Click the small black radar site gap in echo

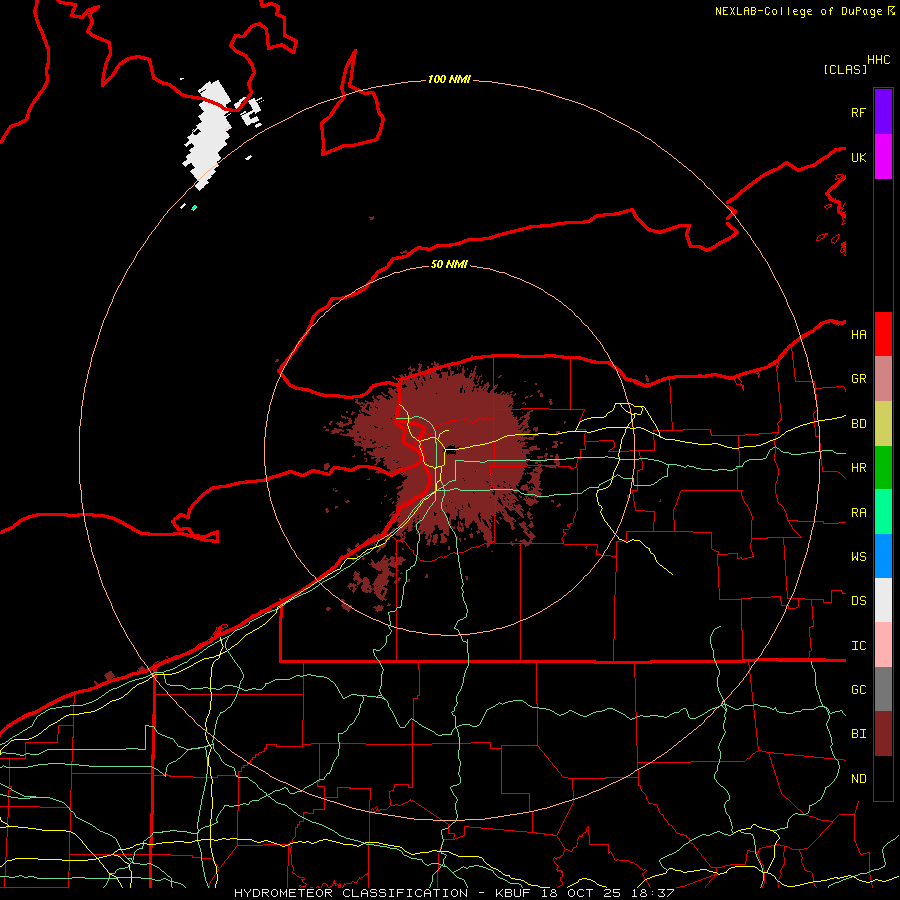tap(452, 448)
